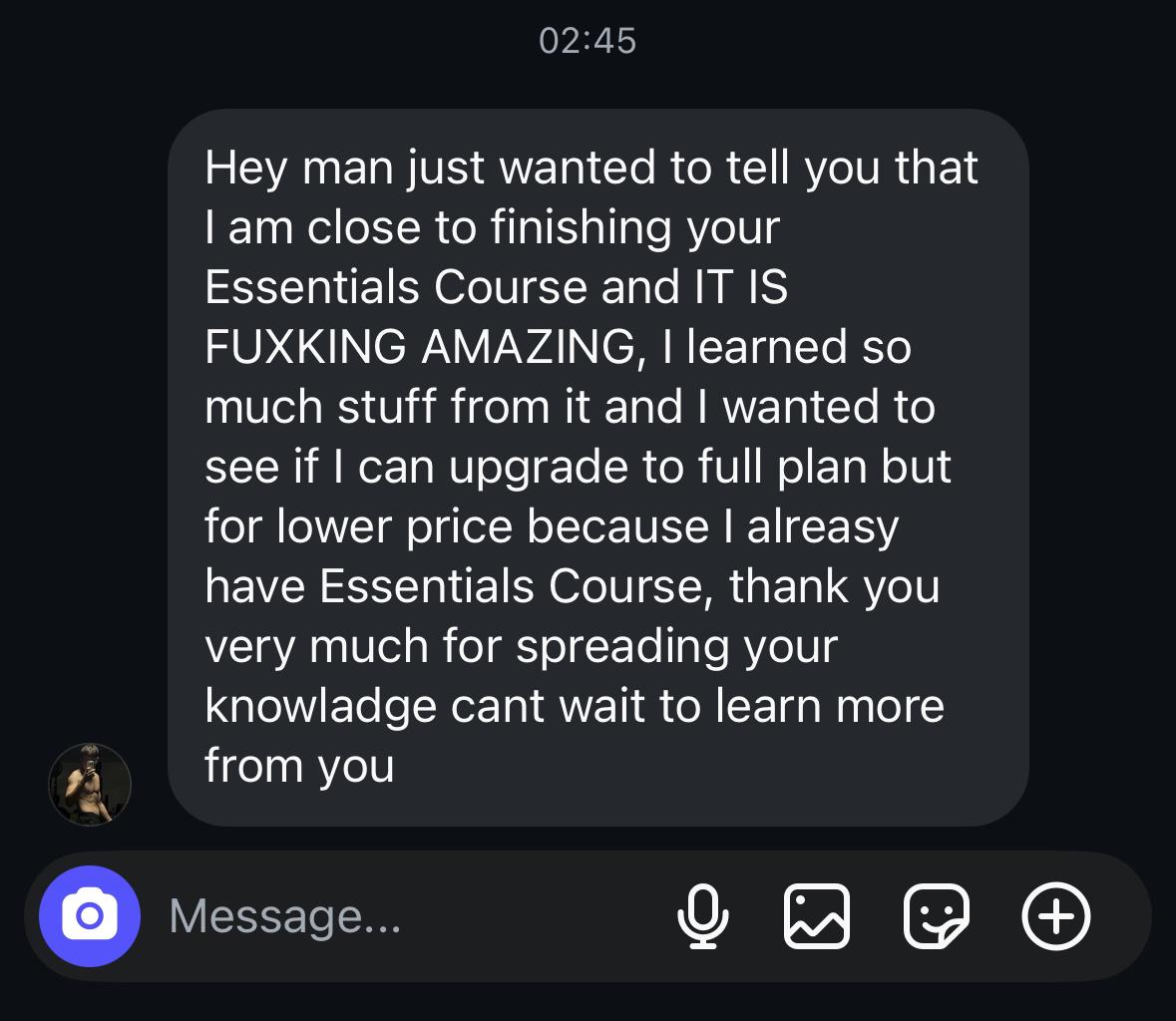Viewport: 1176px width, 1021px height.
Task: Tap "have Essentials Course, thank you" line
Action: [x=573, y=586]
